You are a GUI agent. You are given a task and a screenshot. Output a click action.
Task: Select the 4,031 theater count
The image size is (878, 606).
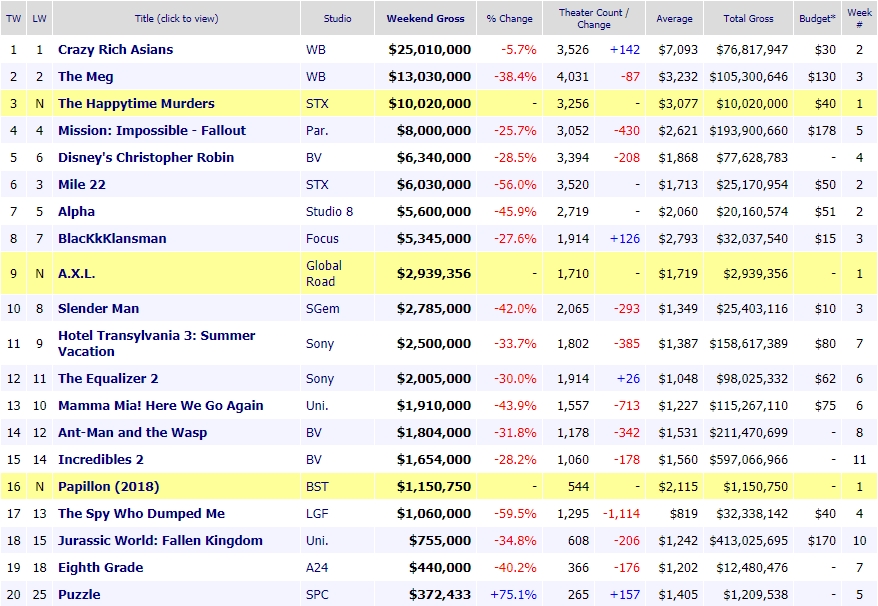pyautogui.click(x=573, y=76)
